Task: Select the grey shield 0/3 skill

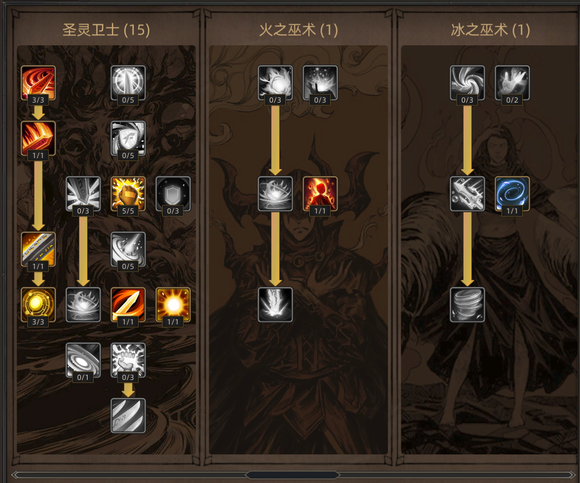Action: (173, 194)
